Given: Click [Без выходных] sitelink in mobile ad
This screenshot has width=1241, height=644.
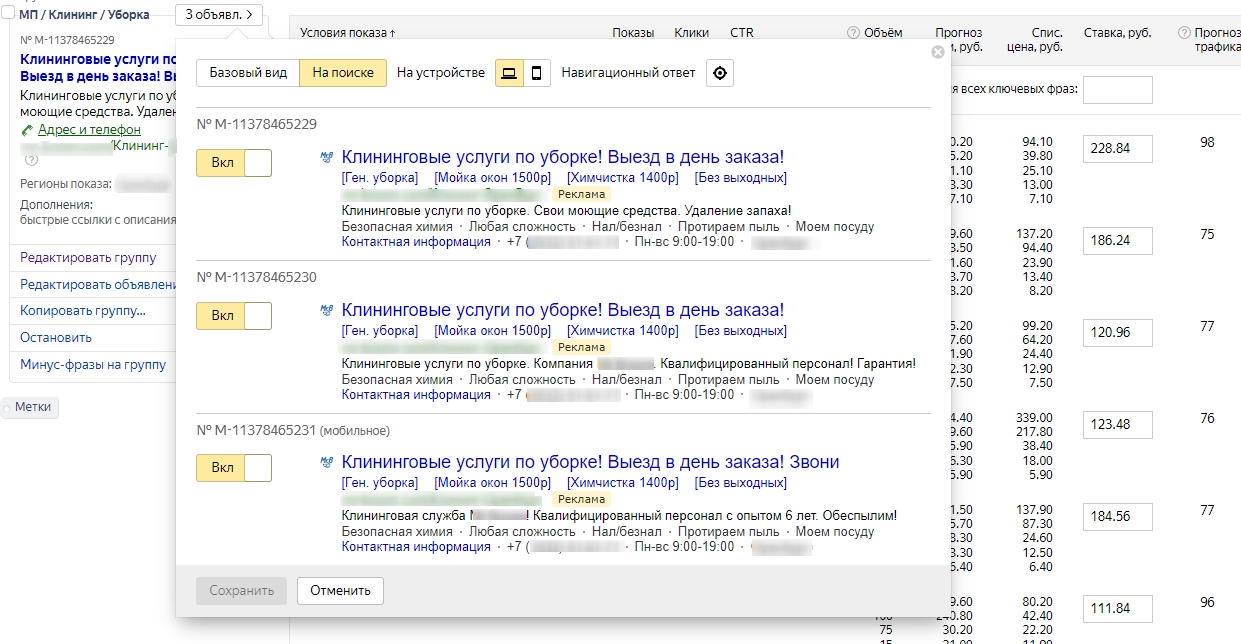Looking at the screenshot, I should pos(741,483).
